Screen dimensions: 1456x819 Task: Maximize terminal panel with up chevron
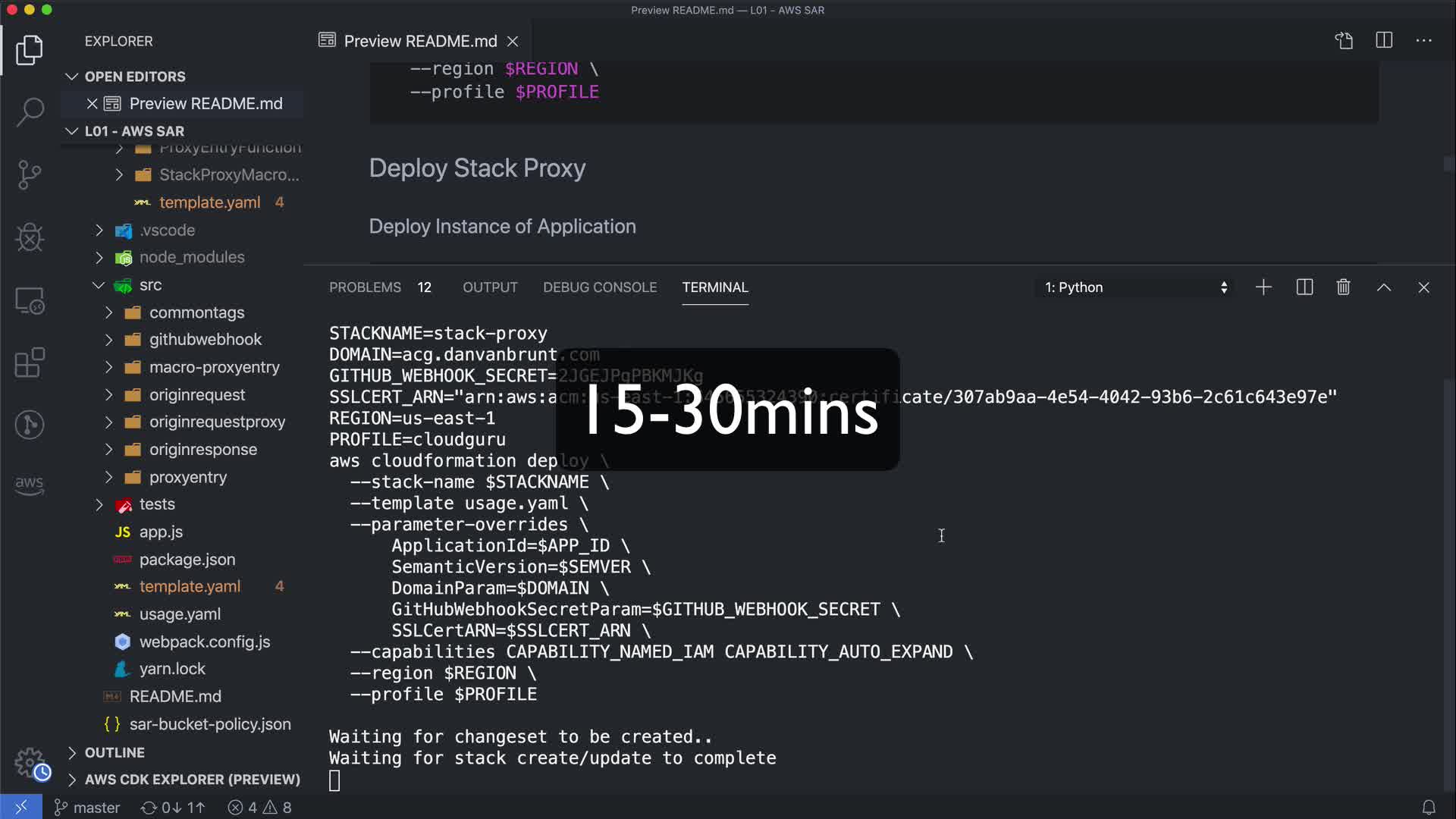[1384, 287]
